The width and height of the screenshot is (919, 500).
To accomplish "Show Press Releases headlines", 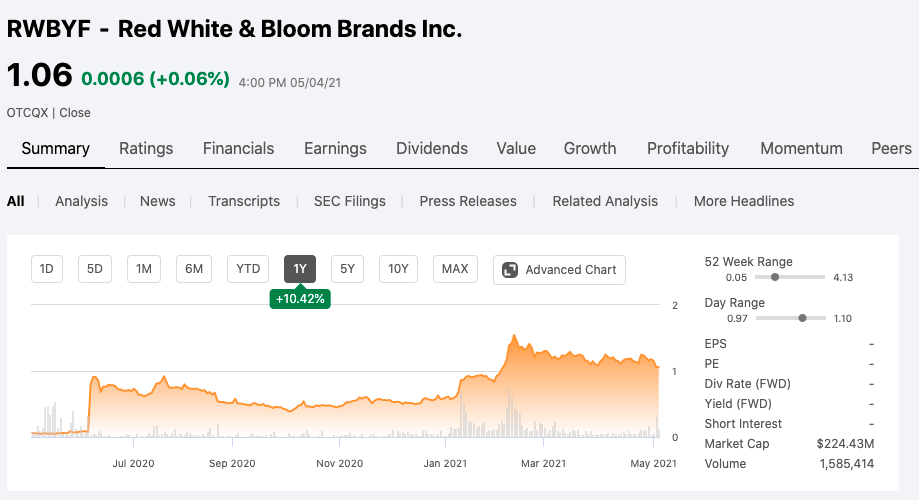I will tap(468, 201).
